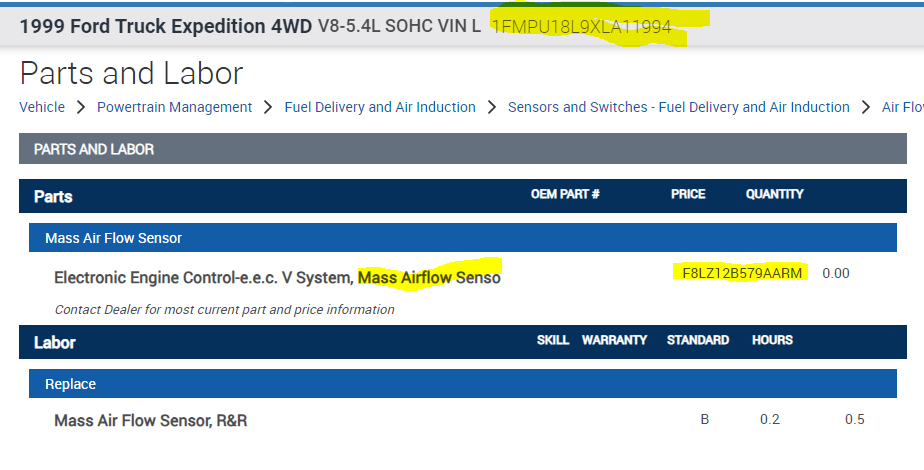924x470 pixels.
Task: Click the chevron right after Vehicle
Action: [80, 107]
